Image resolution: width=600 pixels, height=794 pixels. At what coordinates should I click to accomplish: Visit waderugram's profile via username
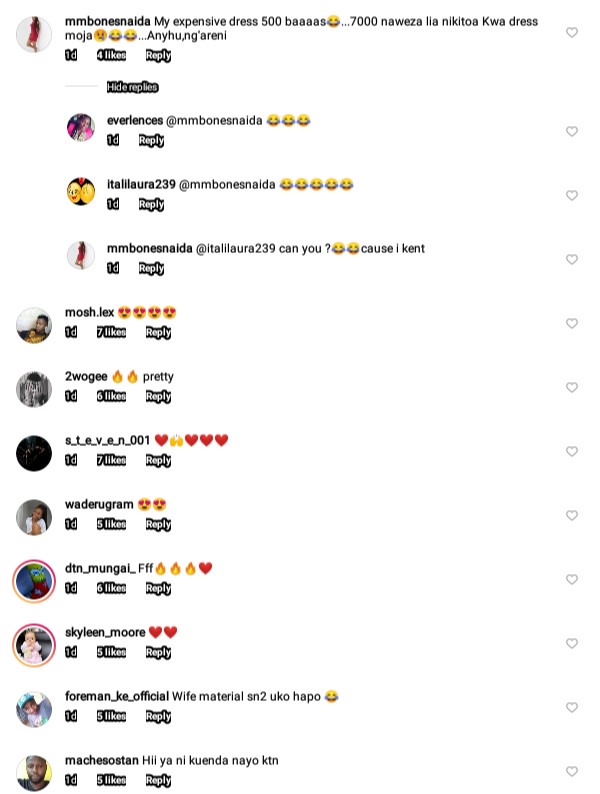coord(99,504)
